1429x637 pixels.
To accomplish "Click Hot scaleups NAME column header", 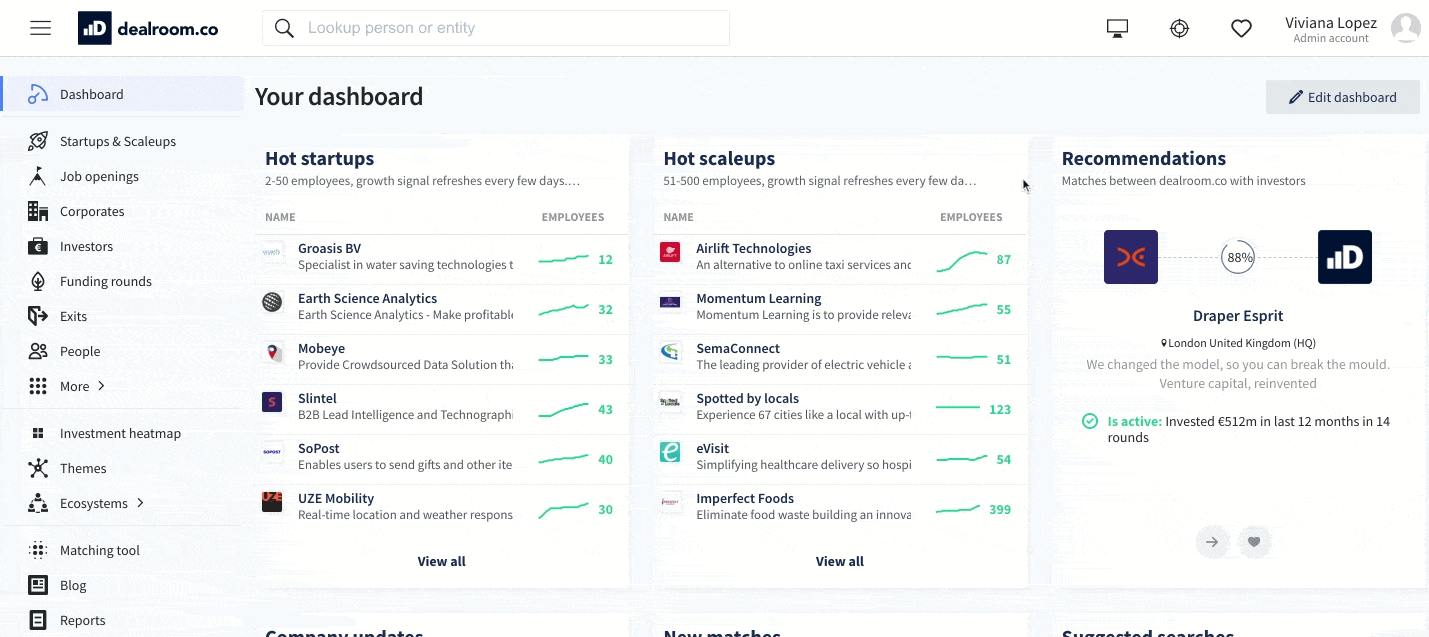I will pyautogui.click(x=678, y=217).
